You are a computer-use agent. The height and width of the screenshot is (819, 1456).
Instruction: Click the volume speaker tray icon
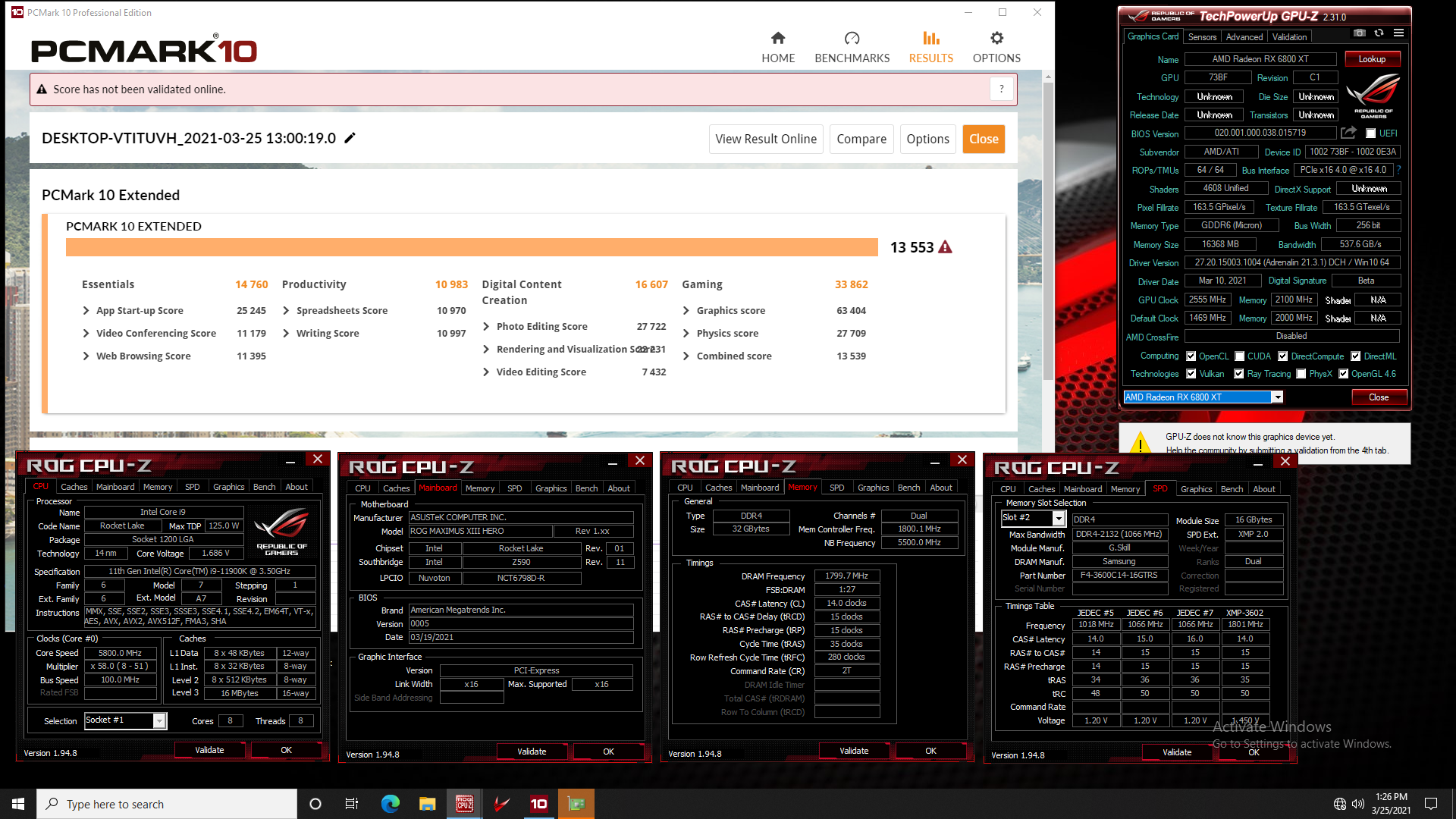(x=1357, y=804)
